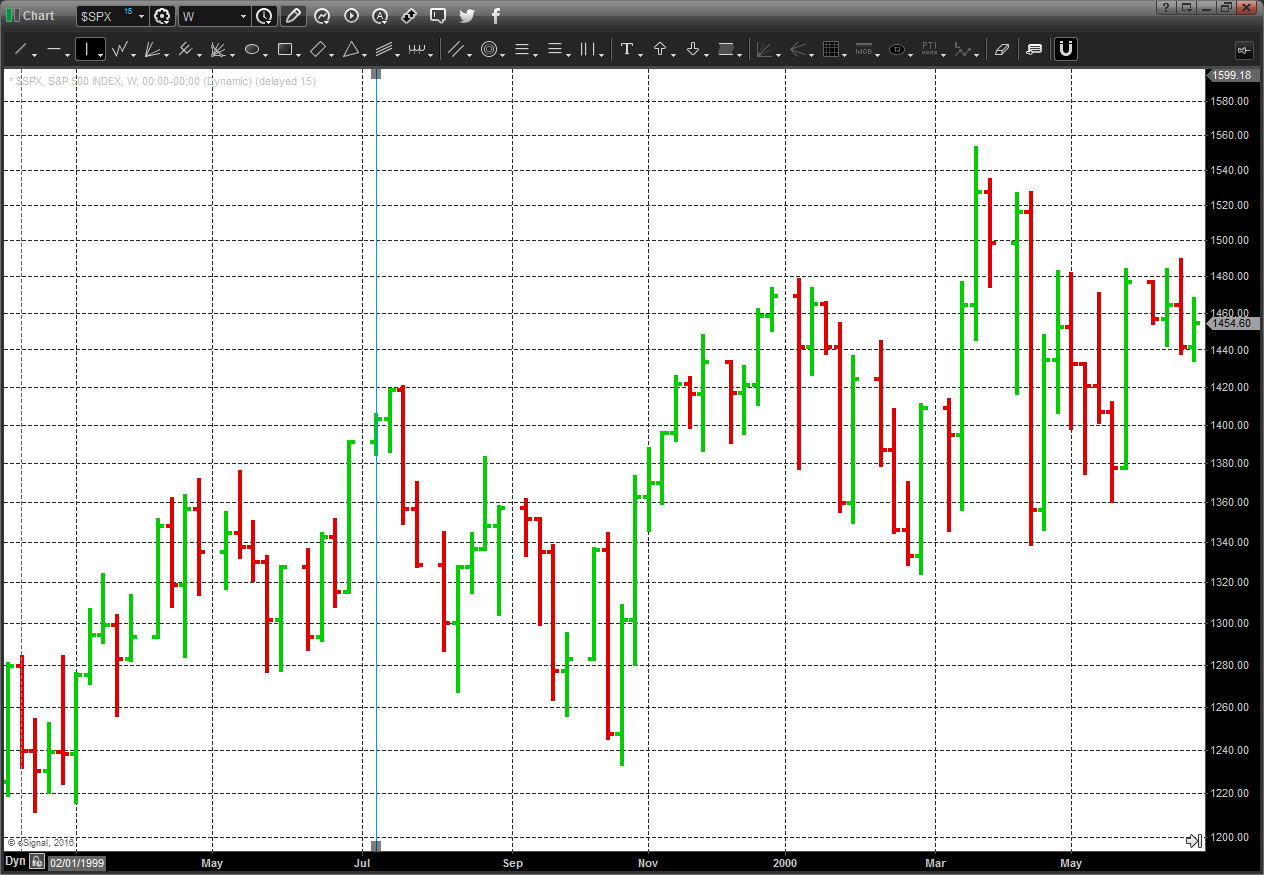Toggle the toolbar pin at far right

1244,49
